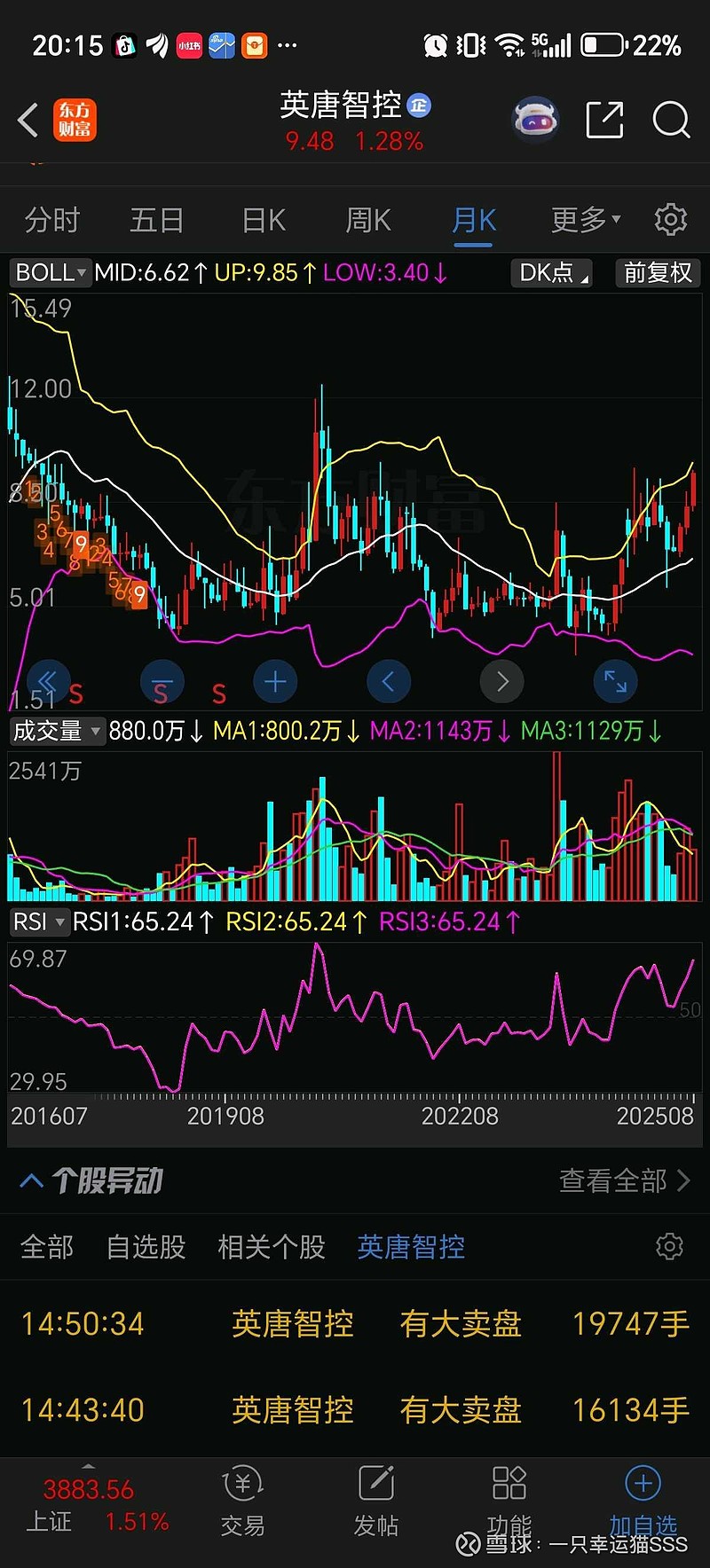The image size is (710, 1568).
Task: Tap the blue 正 badge beside 英唐智控
Action: [x=419, y=106]
